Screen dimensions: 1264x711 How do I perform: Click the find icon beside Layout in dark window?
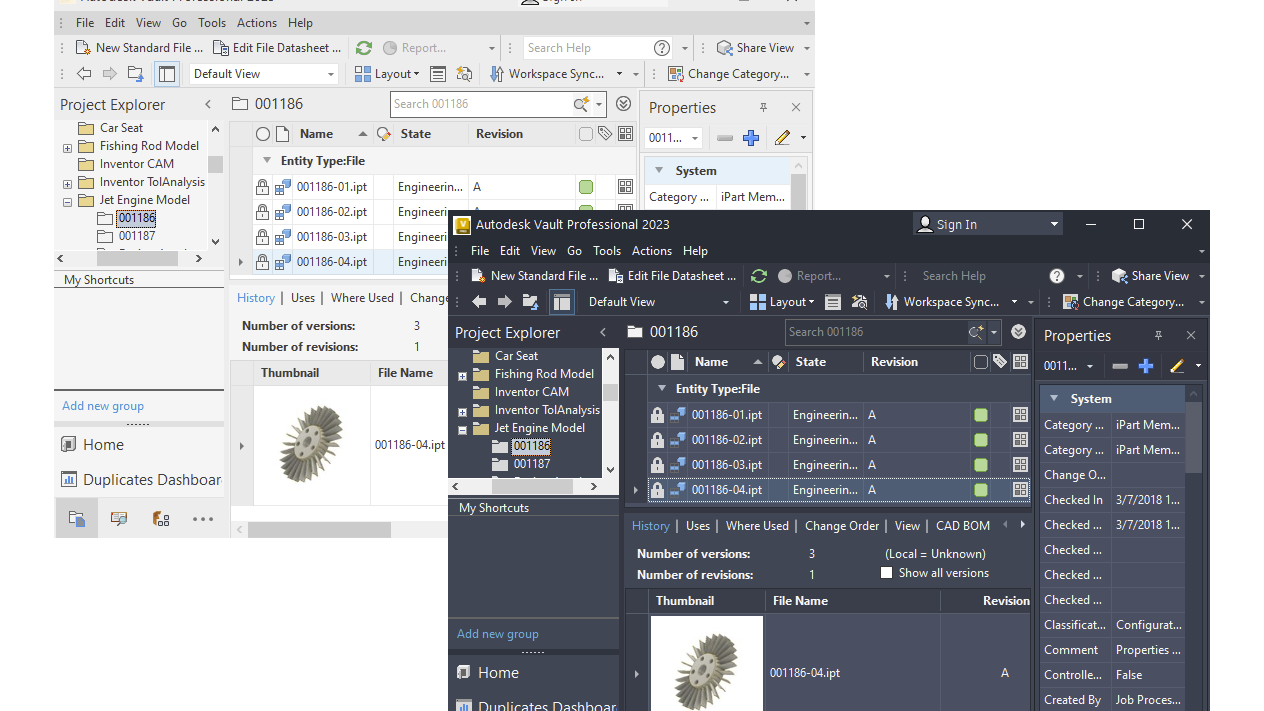click(x=859, y=302)
